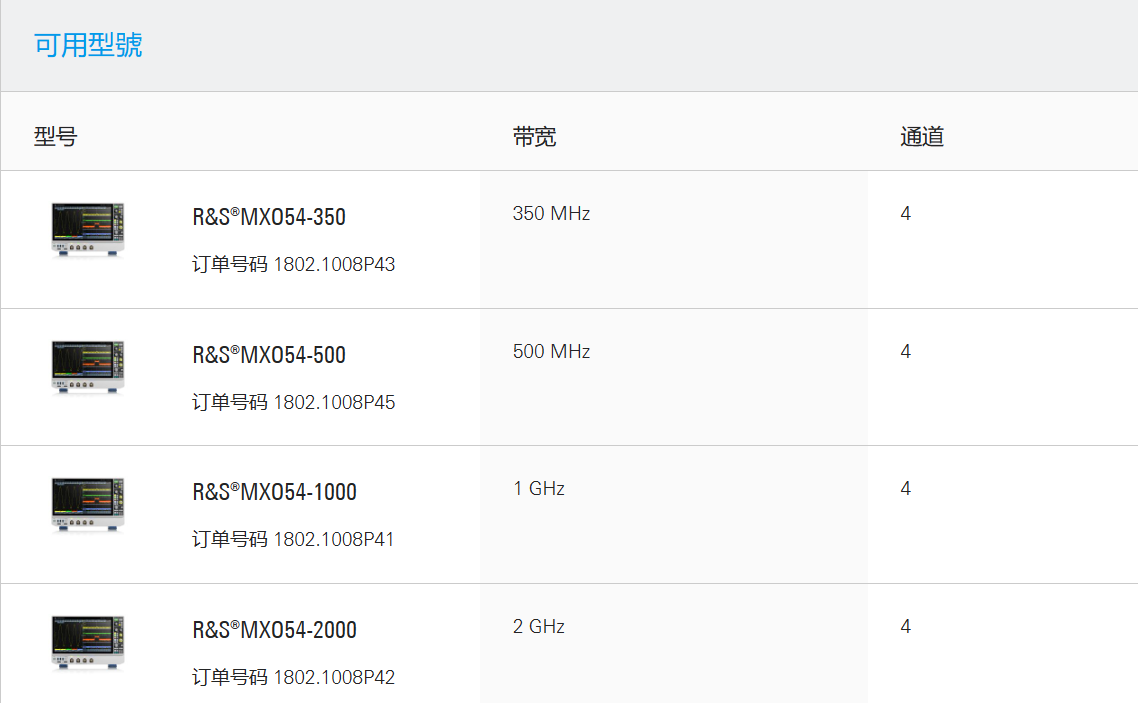Click the 带宽 column header

tap(534, 137)
